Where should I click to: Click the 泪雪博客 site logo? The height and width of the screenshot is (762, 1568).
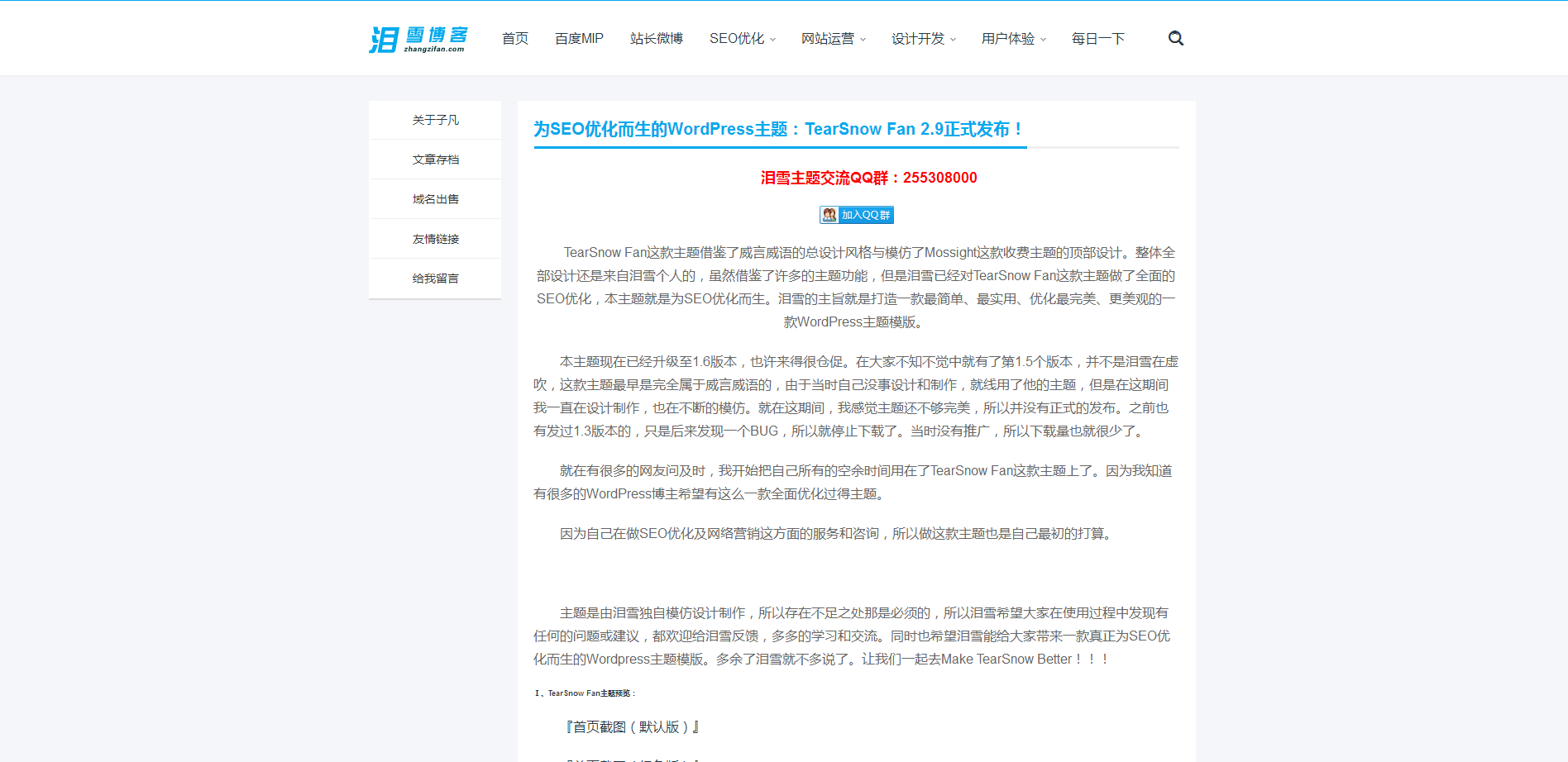tap(418, 39)
